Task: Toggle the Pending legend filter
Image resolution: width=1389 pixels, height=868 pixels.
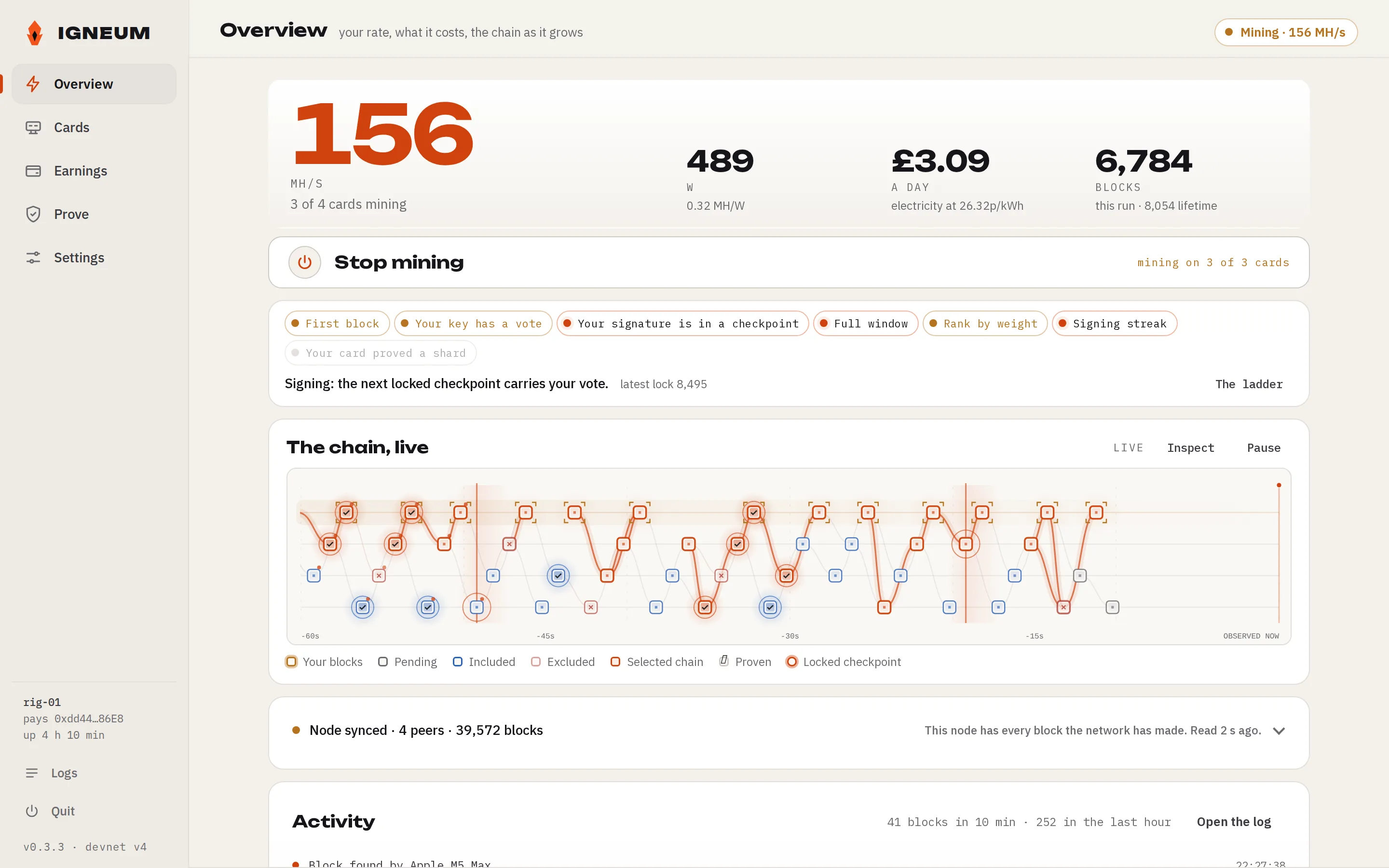Action: (408, 662)
